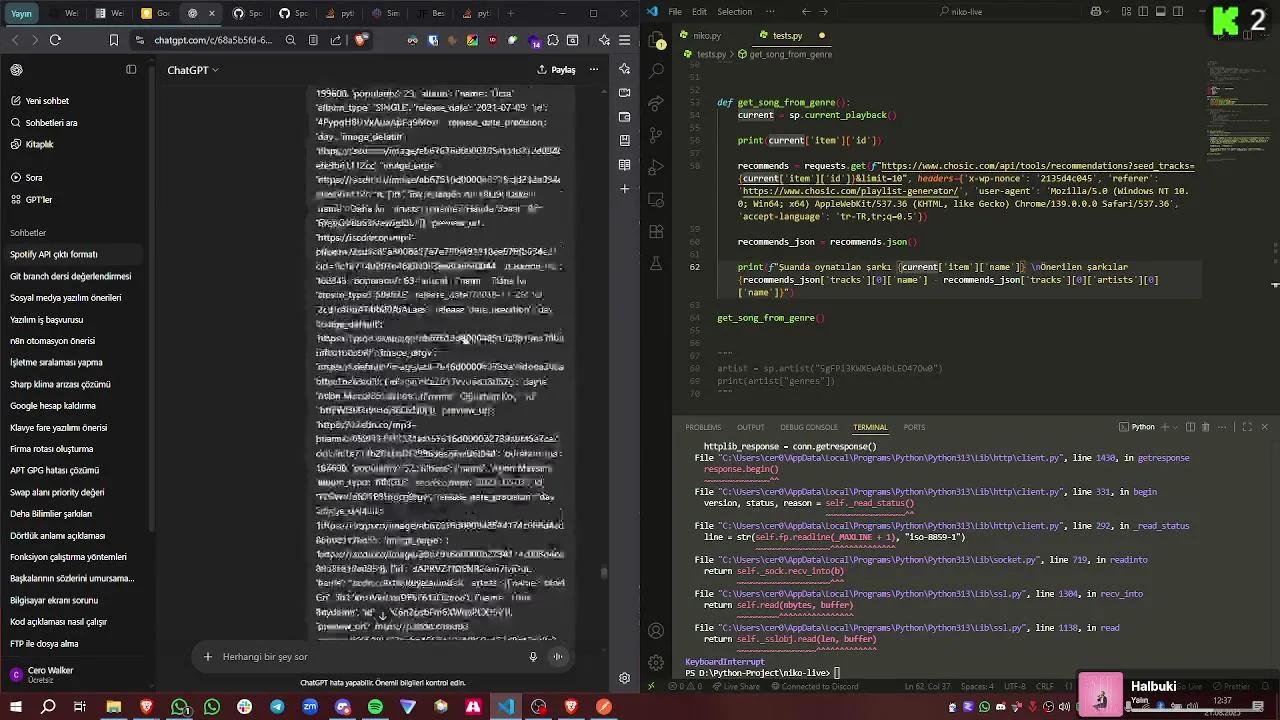Click the browser back arrow

point(14,40)
